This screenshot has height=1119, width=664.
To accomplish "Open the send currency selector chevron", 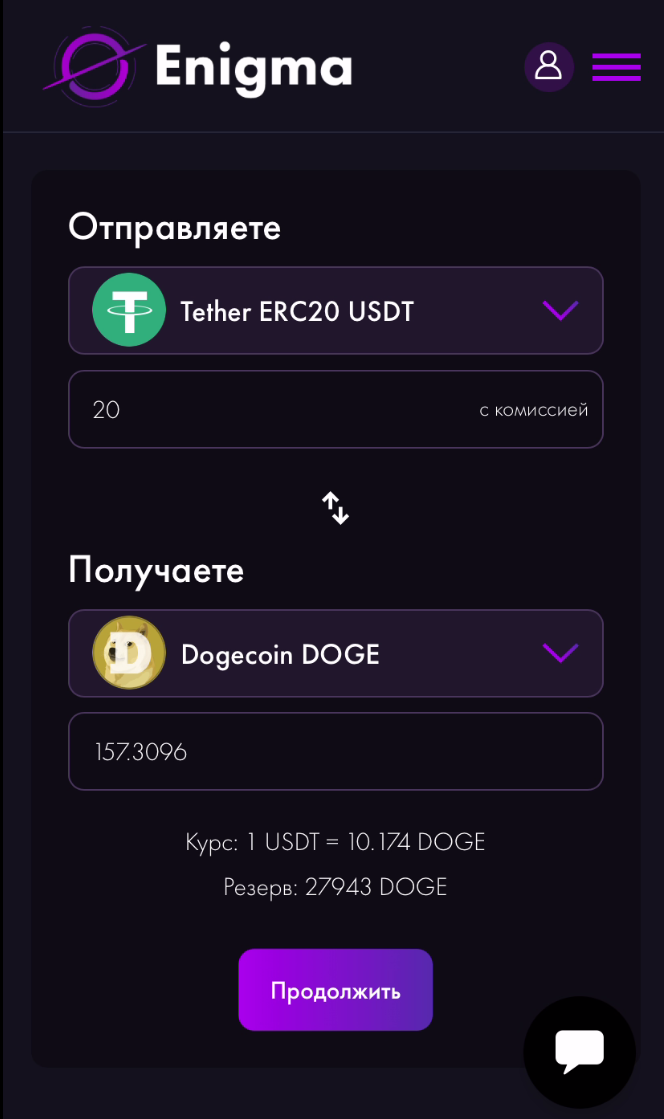I will point(559,310).
